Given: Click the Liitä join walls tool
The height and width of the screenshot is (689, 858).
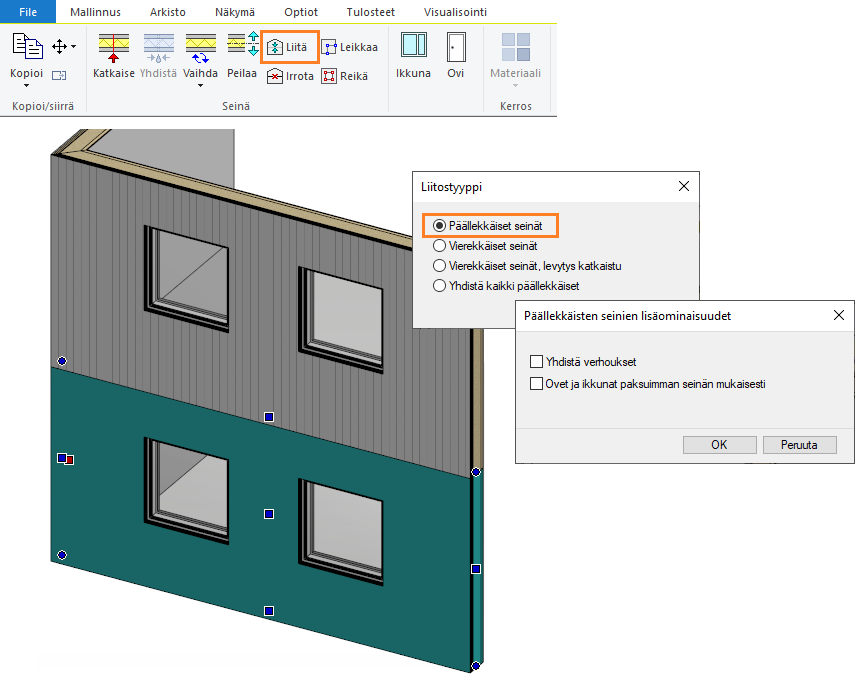Looking at the screenshot, I should pos(288,47).
